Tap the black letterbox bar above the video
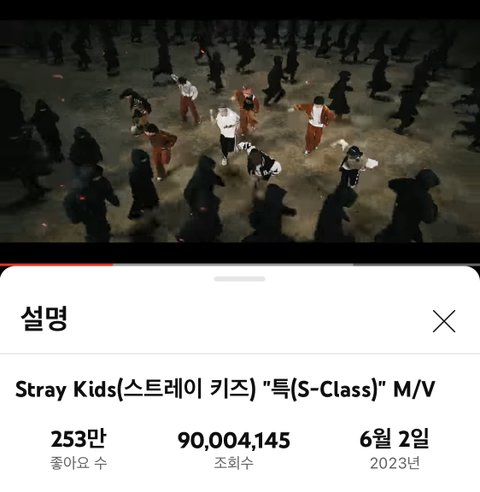The width and height of the screenshot is (480, 492). 240,10
